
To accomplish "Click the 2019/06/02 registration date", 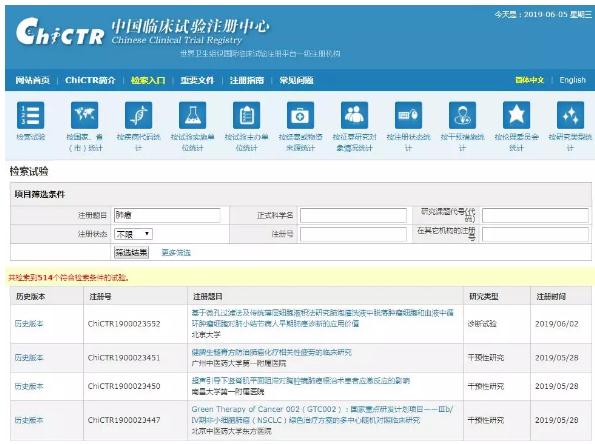I will (x=557, y=324).
